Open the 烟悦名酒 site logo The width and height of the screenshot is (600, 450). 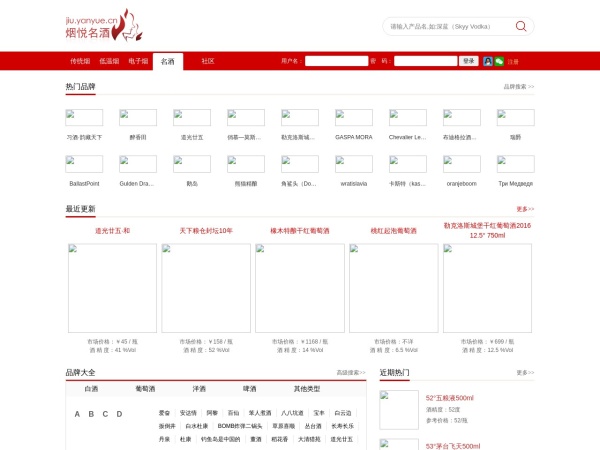pos(104,25)
